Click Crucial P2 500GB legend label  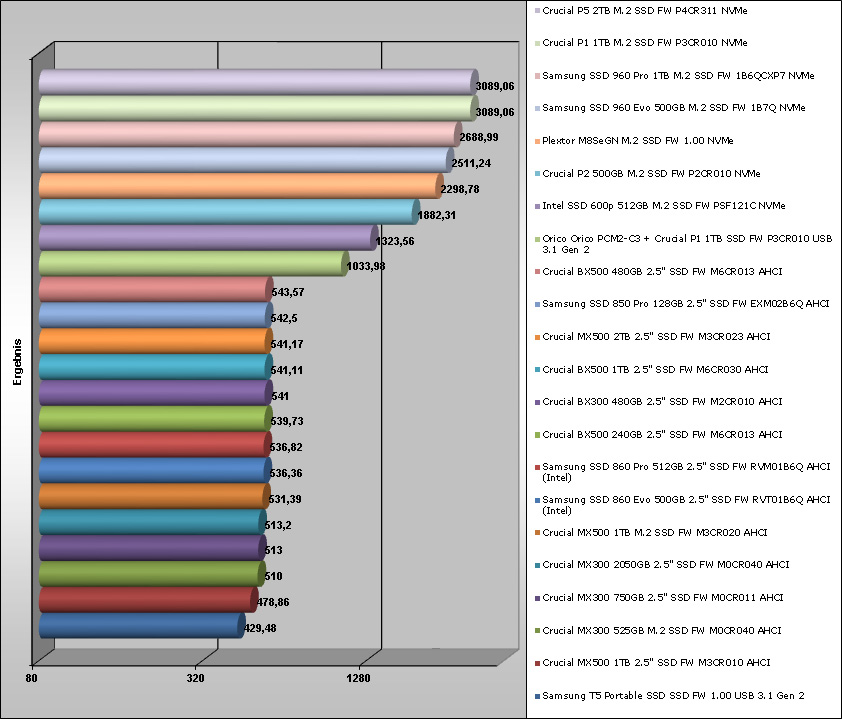pos(651,174)
